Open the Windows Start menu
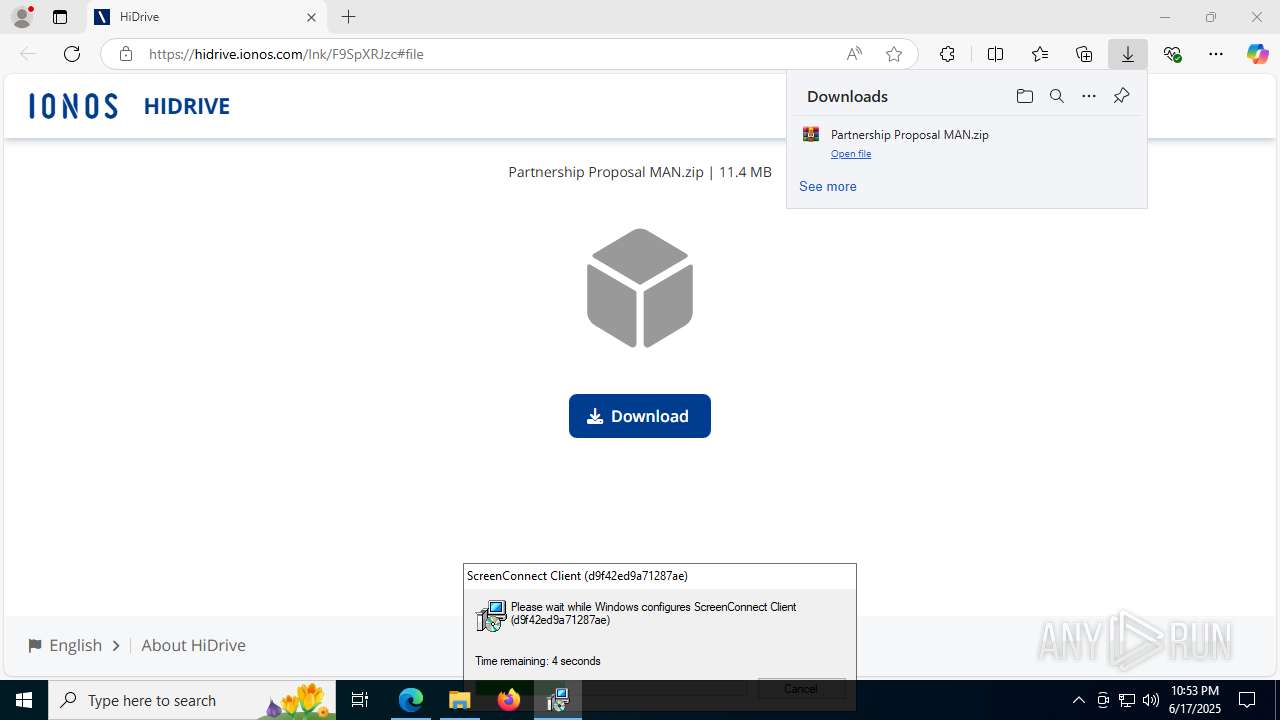Image resolution: width=1280 pixels, height=720 pixels. pyautogui.click(x=24, y=700)
